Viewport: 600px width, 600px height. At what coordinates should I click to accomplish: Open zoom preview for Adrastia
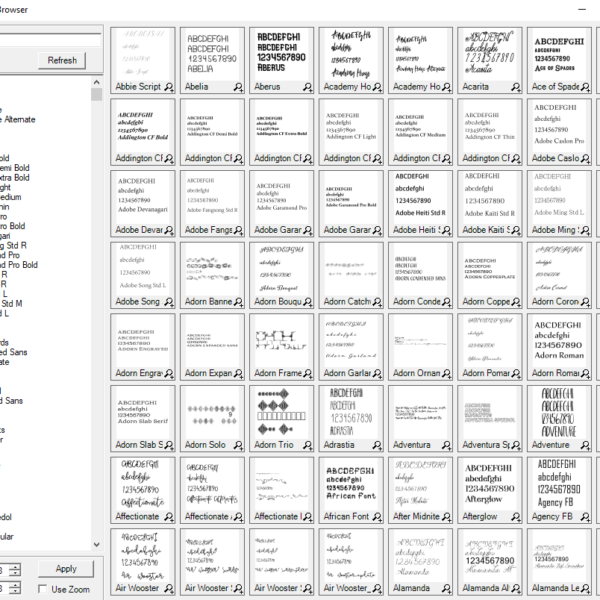pos(377,445)
